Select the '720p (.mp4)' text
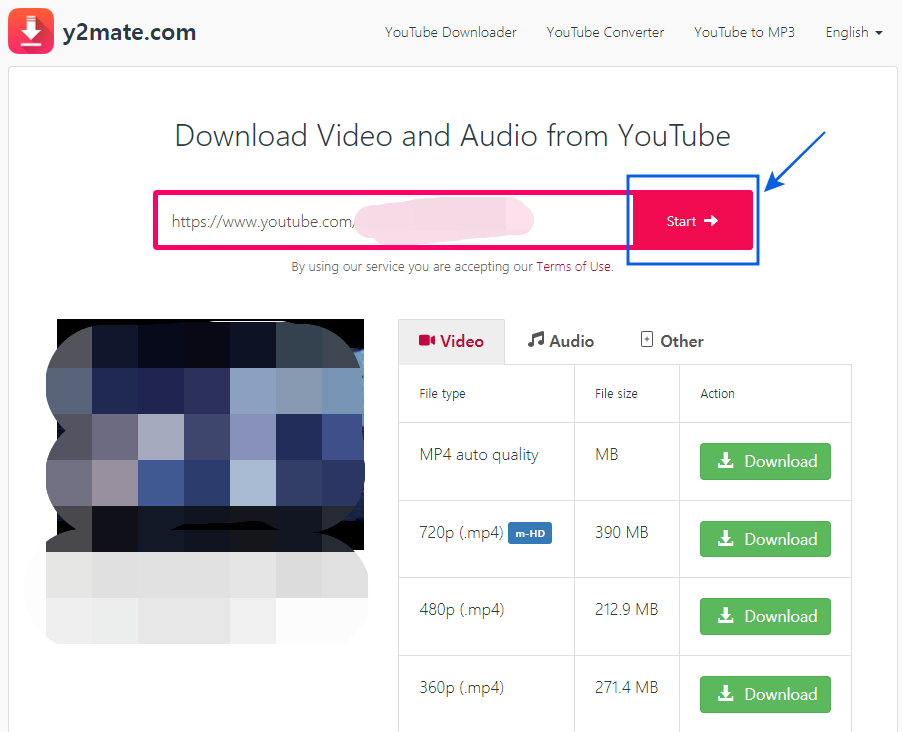 tap(461, 532)
